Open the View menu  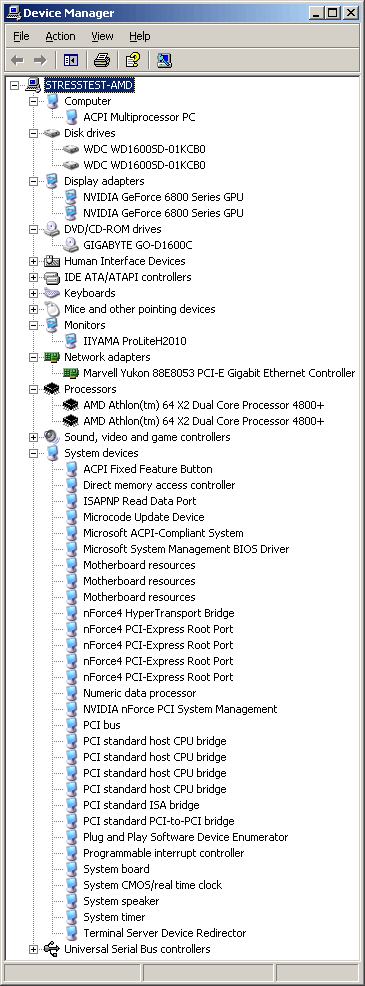coord(103,36)
